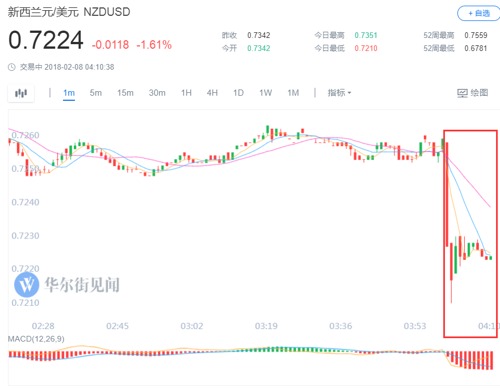
Task: Switch chart to 1M monthly view
Action: coord(293,93)
